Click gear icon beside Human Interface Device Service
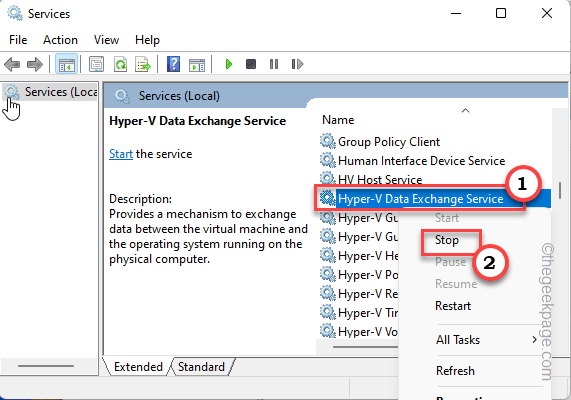Screen dimensions: 571x400 click(x=327, y=160)
